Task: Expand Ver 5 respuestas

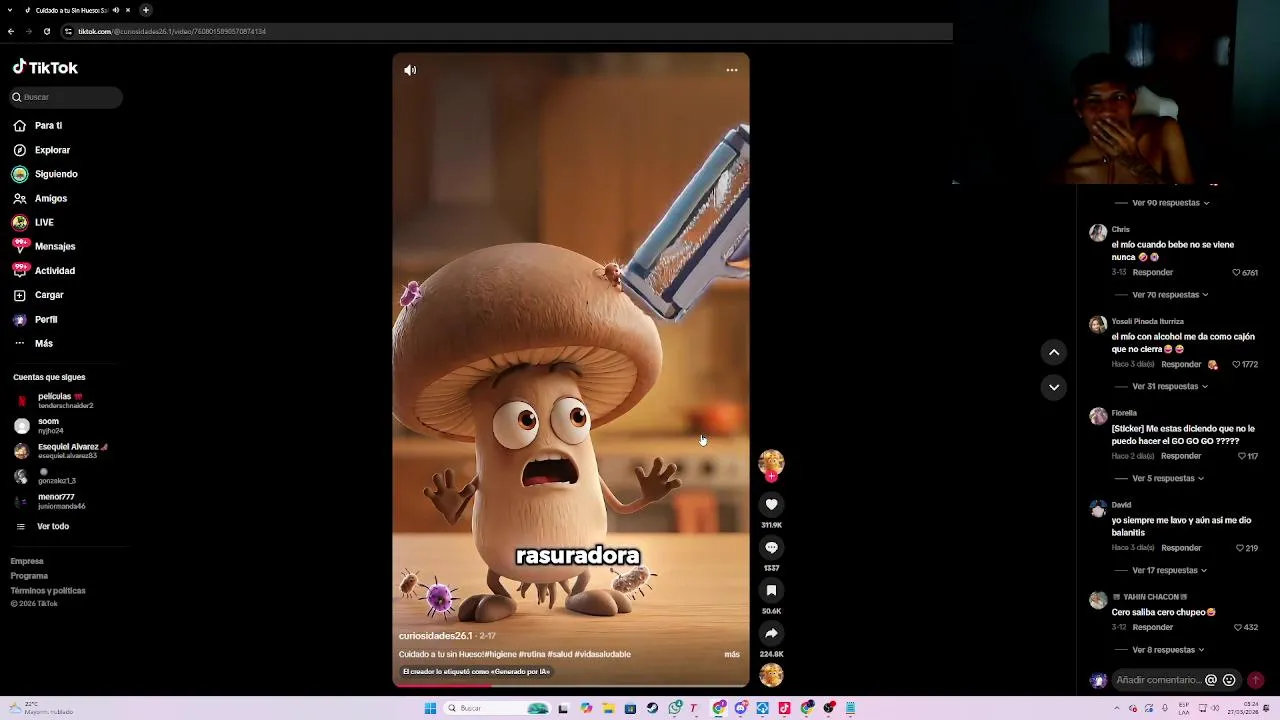Action: click(x=1168, y=478)
